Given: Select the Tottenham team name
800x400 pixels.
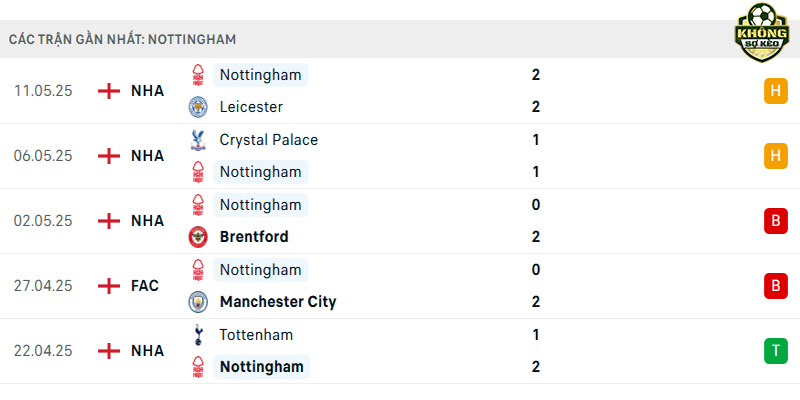Looking at the screenshot, I should click(256, 335).
